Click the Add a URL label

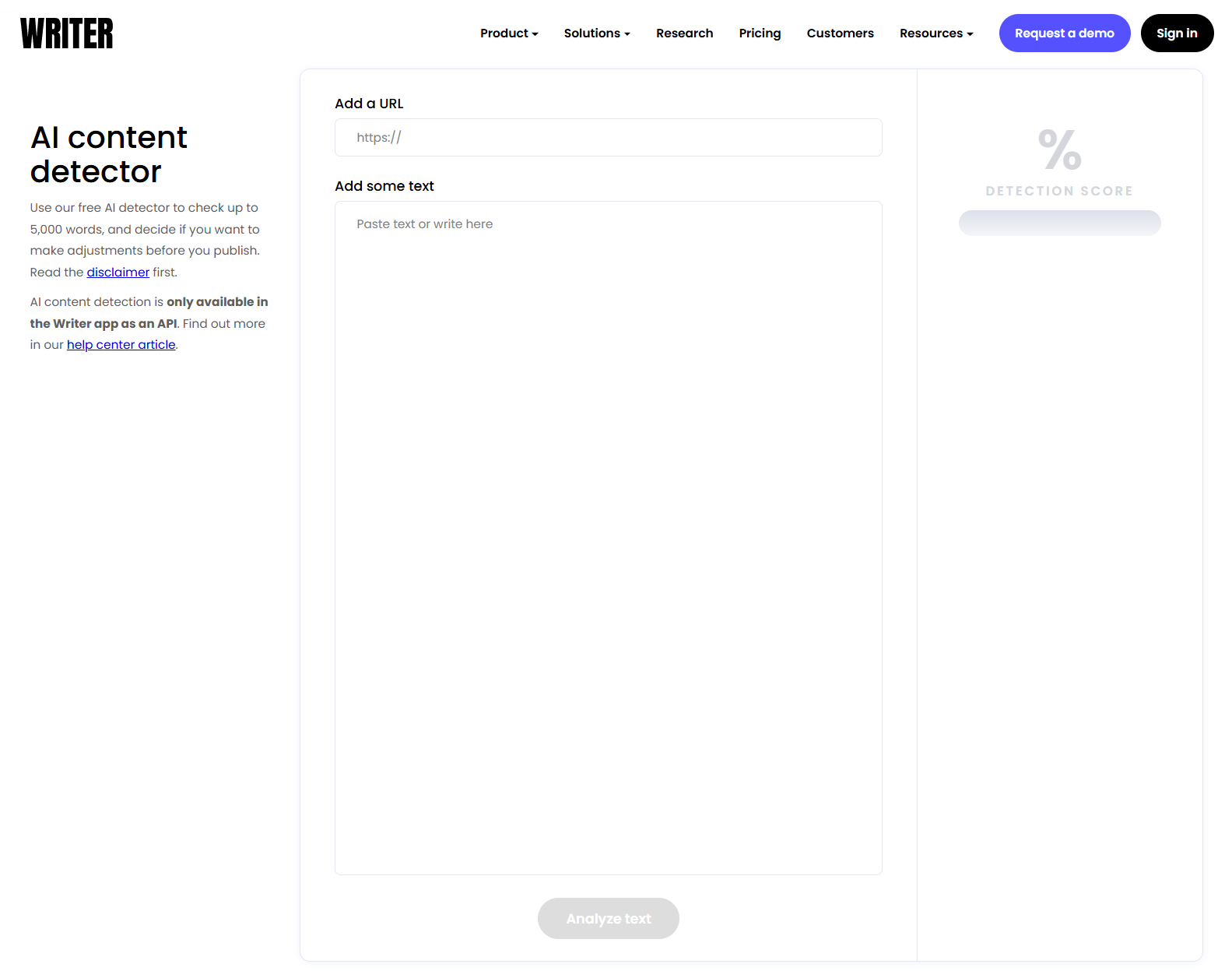tap(369, 104)
